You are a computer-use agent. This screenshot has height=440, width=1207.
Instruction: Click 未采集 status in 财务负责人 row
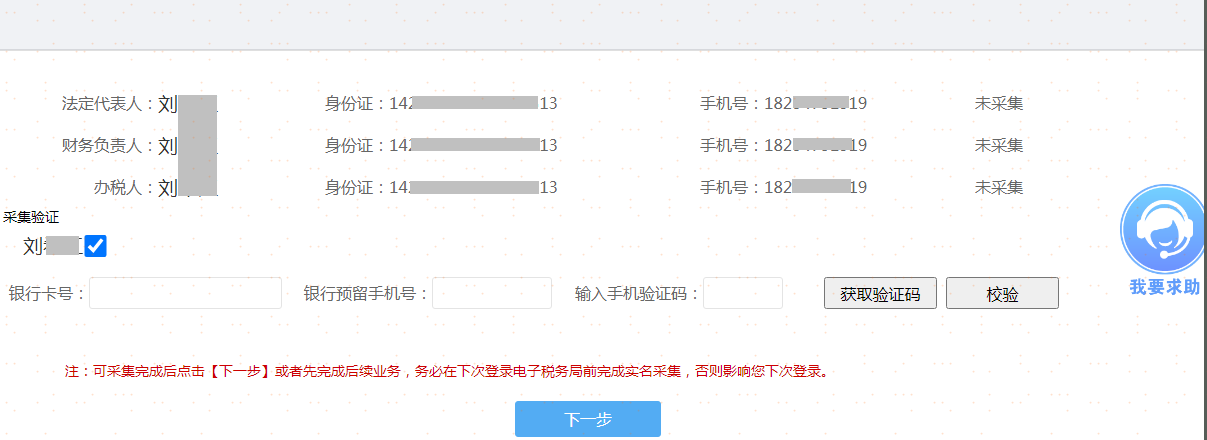(x=999, y=145)
